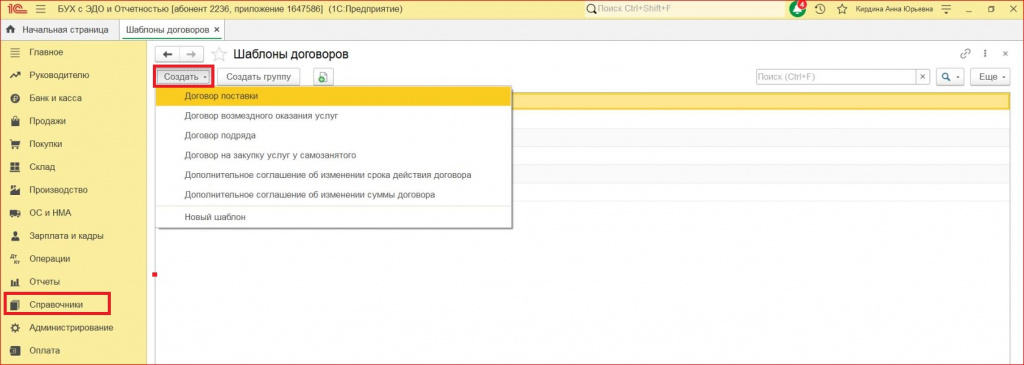Open Банк и касса section label
Viewport: 1024px width, 365px height.
coord(56,98)
